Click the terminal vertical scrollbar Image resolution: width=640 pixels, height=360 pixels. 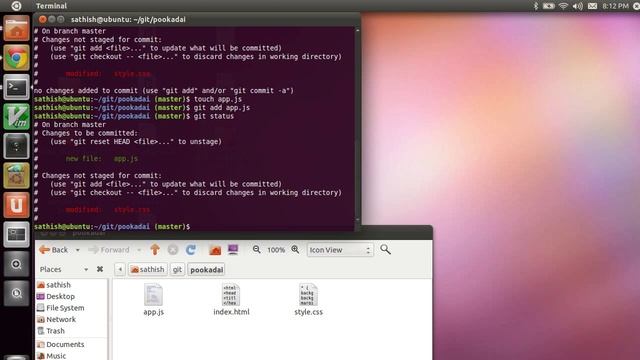(x=358, y=126)
